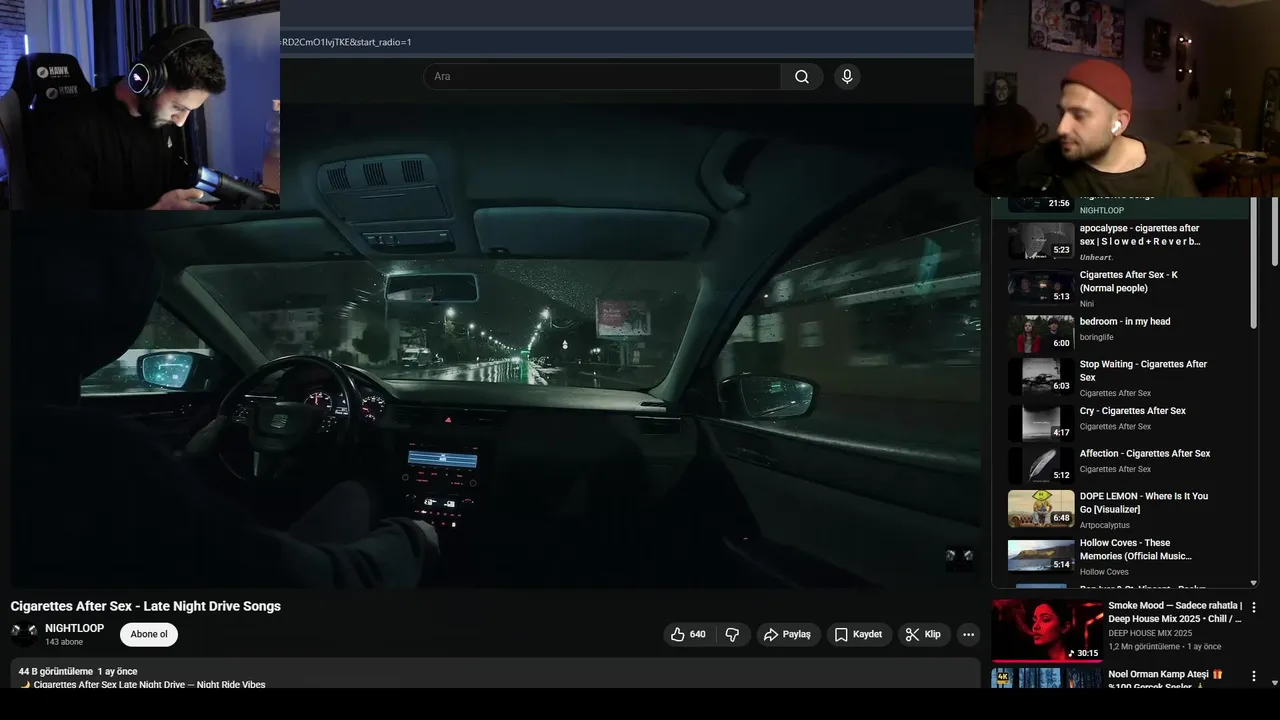This screenshot has height=720, width=1280.
Task: Dislike the video with thumbs-down icon
Action: pos(732,634)
